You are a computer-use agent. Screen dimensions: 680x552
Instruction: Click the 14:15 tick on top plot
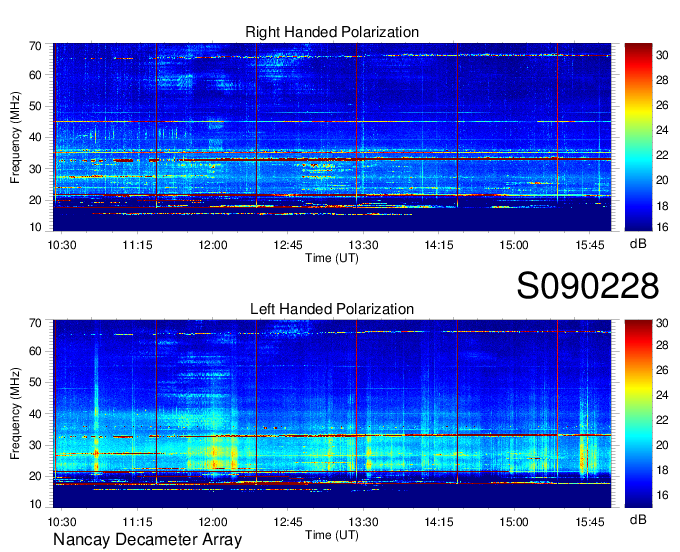(438, 245)
